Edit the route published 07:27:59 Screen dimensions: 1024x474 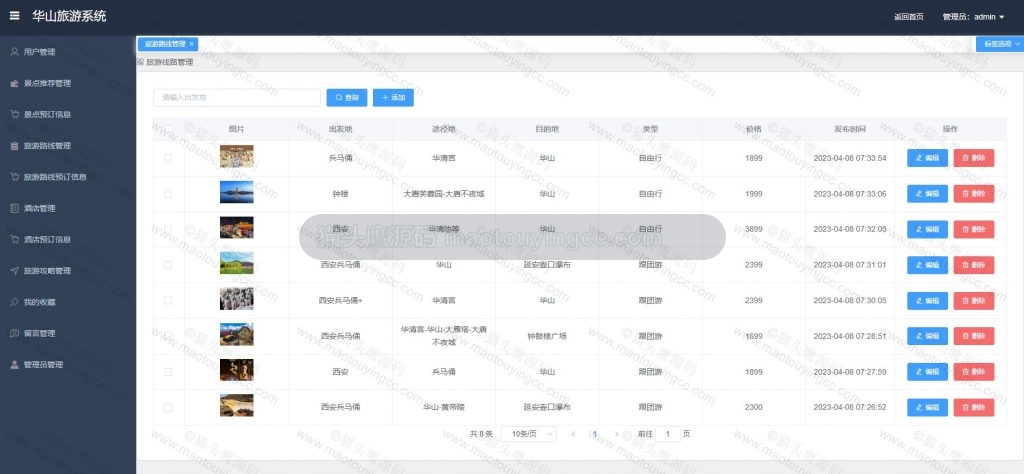click(927, 371)
